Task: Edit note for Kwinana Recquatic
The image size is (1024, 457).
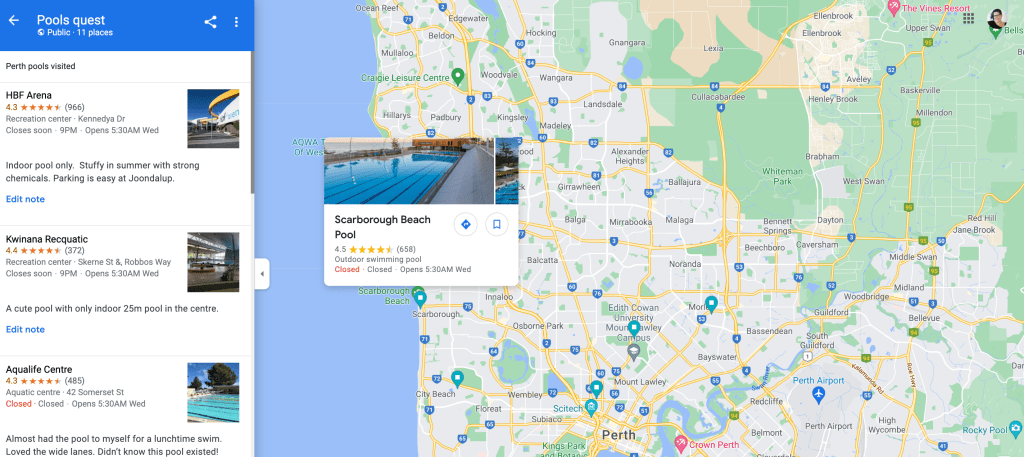Action: coord(25,329)
